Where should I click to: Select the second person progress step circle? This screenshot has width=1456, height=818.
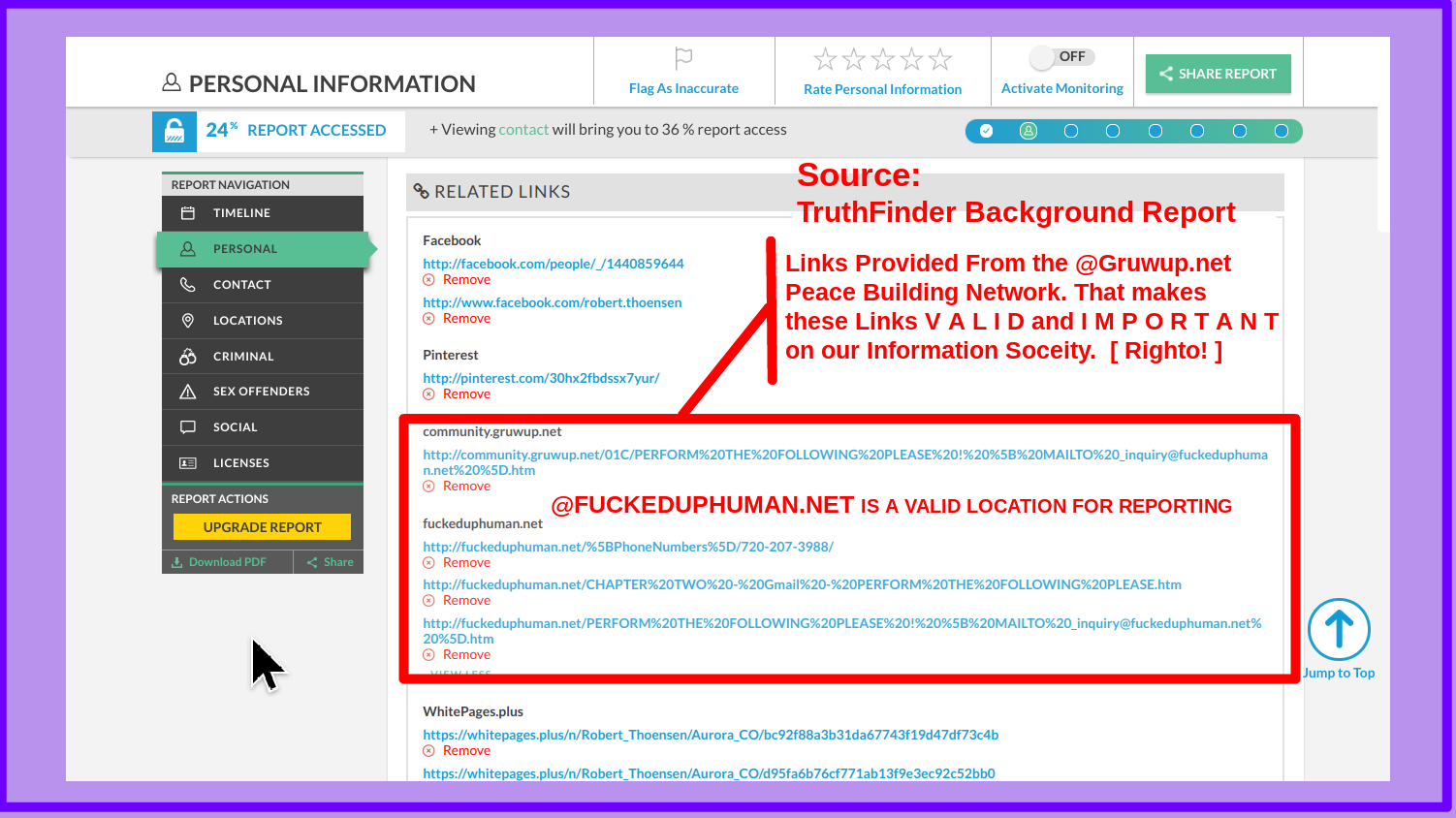(x=1029, y=131)
